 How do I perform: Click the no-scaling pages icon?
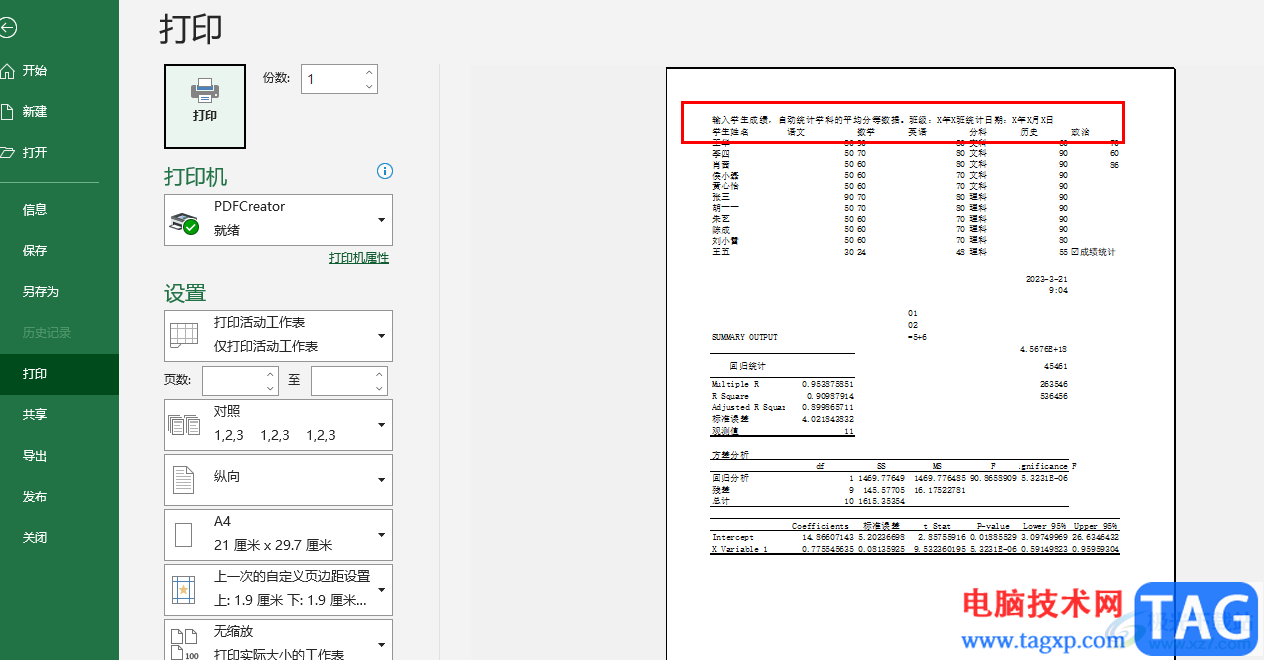(184, 643)
